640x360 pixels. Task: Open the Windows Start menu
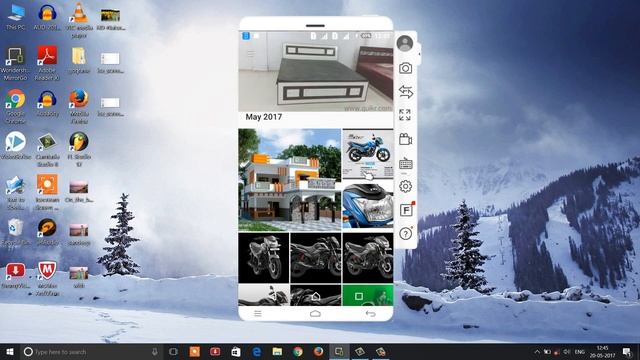coord(10,352)
